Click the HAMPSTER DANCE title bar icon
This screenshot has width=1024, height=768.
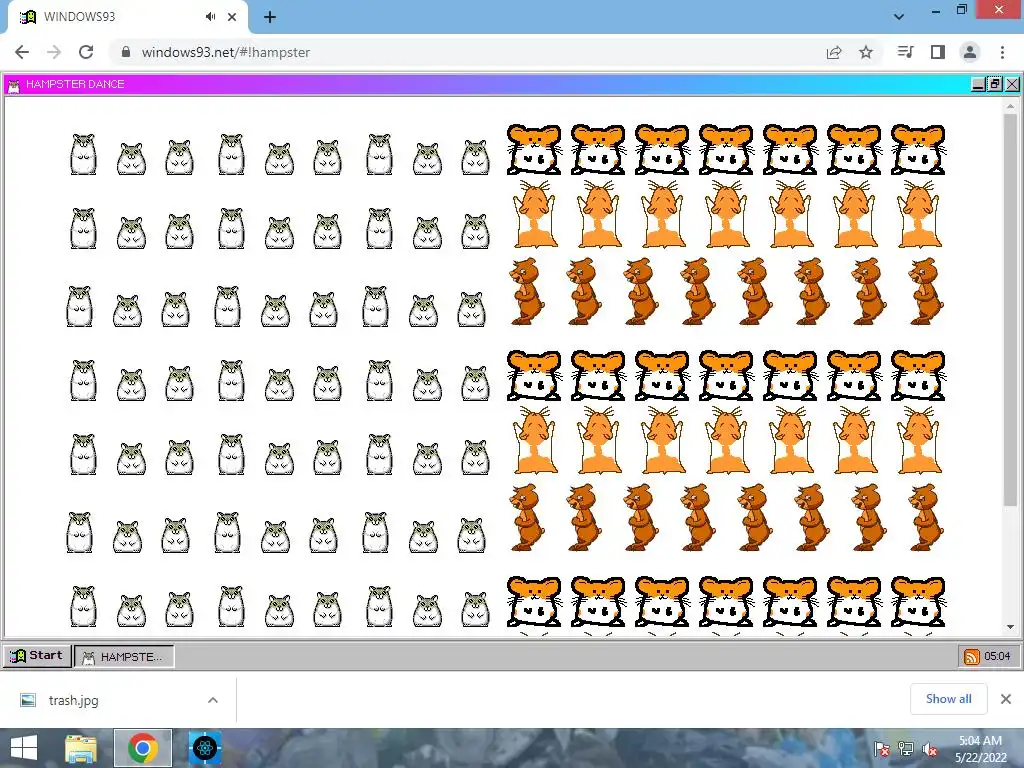pyautogui.click(x=14, y=85)
